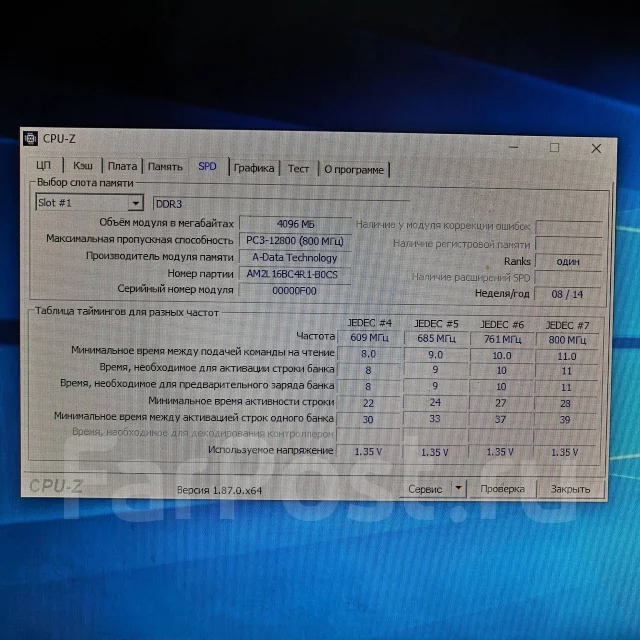Switch to the Графика tab
640x640 pixels.
254,168
